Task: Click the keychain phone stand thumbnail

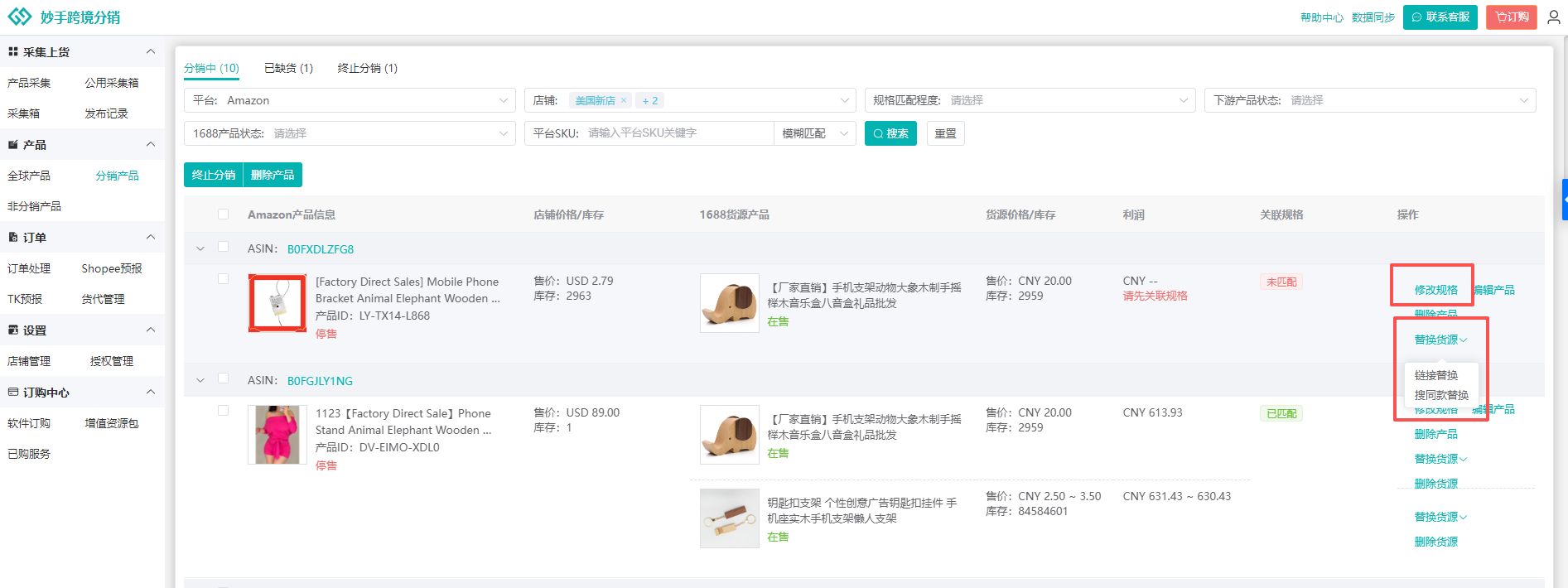Action: tap(729, 518)
